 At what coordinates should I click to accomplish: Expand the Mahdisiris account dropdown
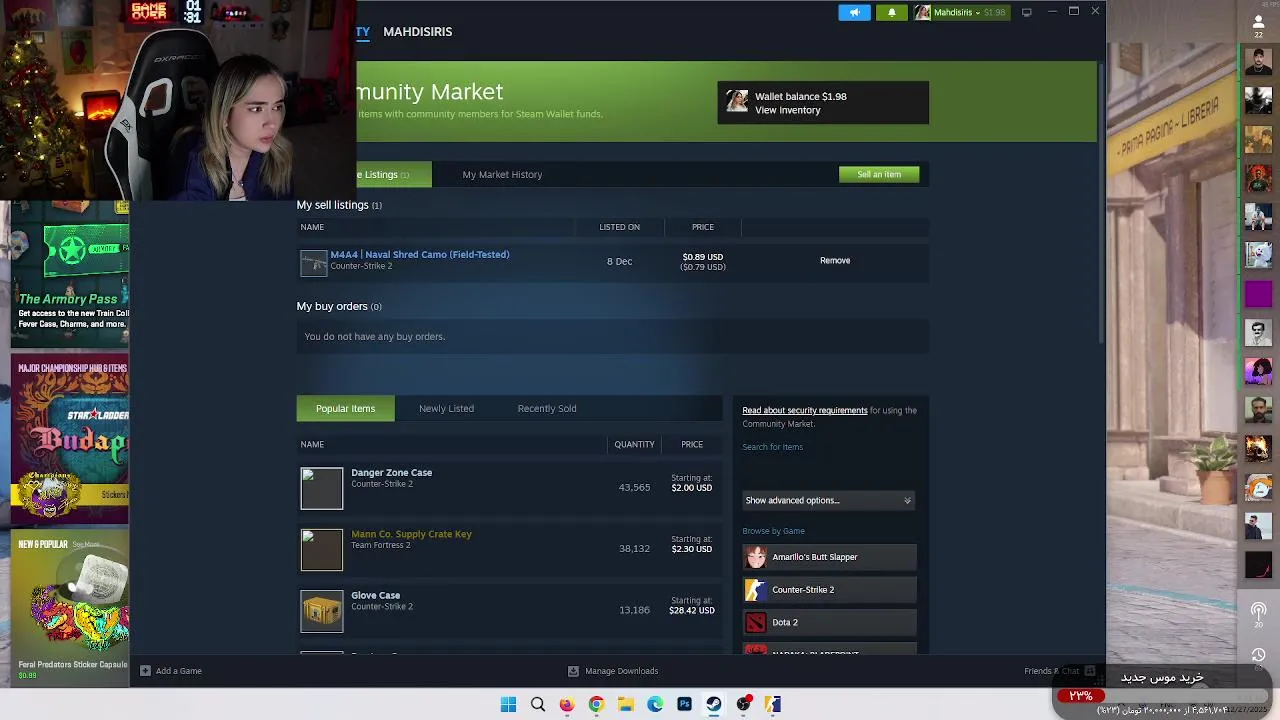pos(961,12)
